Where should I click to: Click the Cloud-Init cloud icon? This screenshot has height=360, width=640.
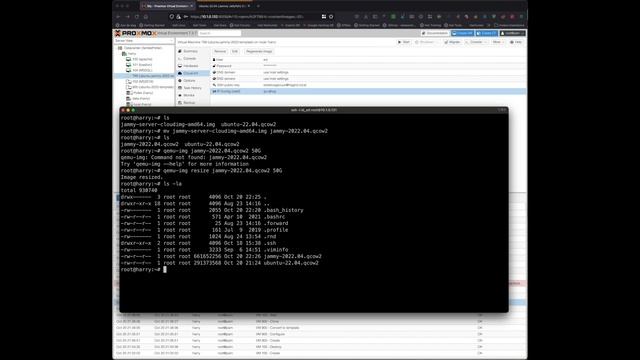pyautogui.click(x=180, y=73)
